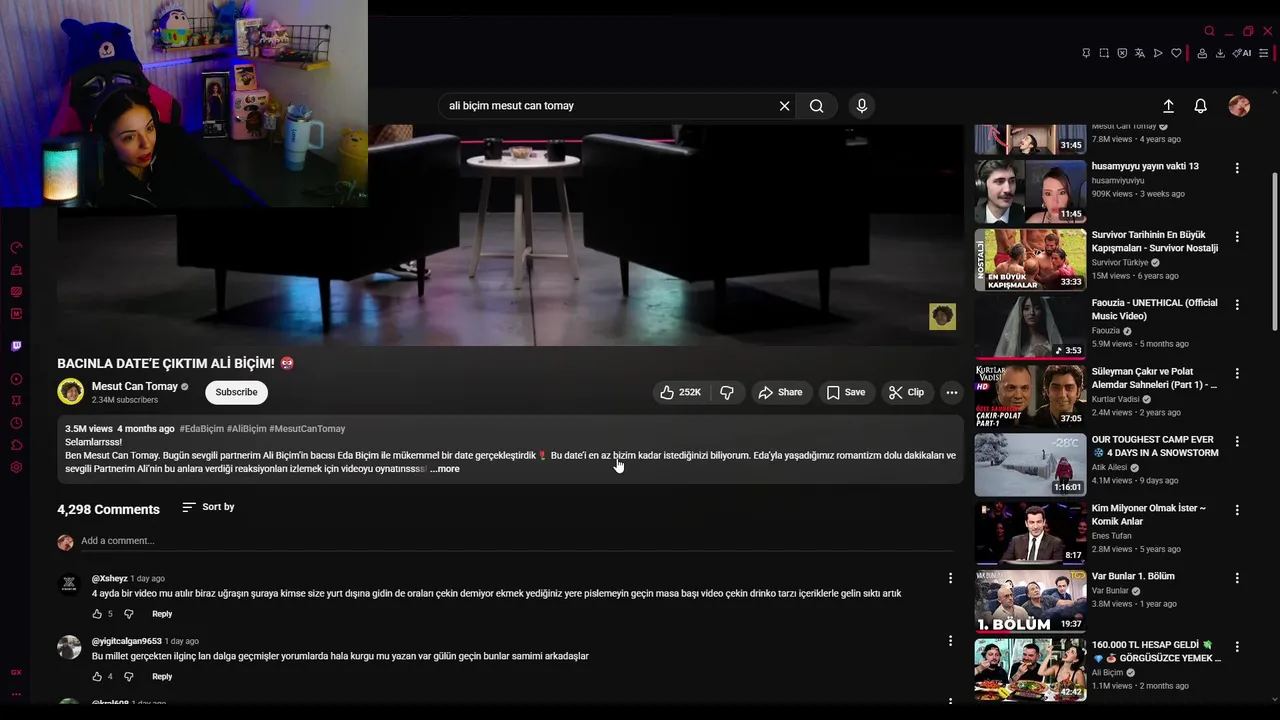Image resolution: width=1280 pixels, height=720 pixels.
Task: Dislike the comment by @yigitcalgan9653
Action: tap(128, 677)
